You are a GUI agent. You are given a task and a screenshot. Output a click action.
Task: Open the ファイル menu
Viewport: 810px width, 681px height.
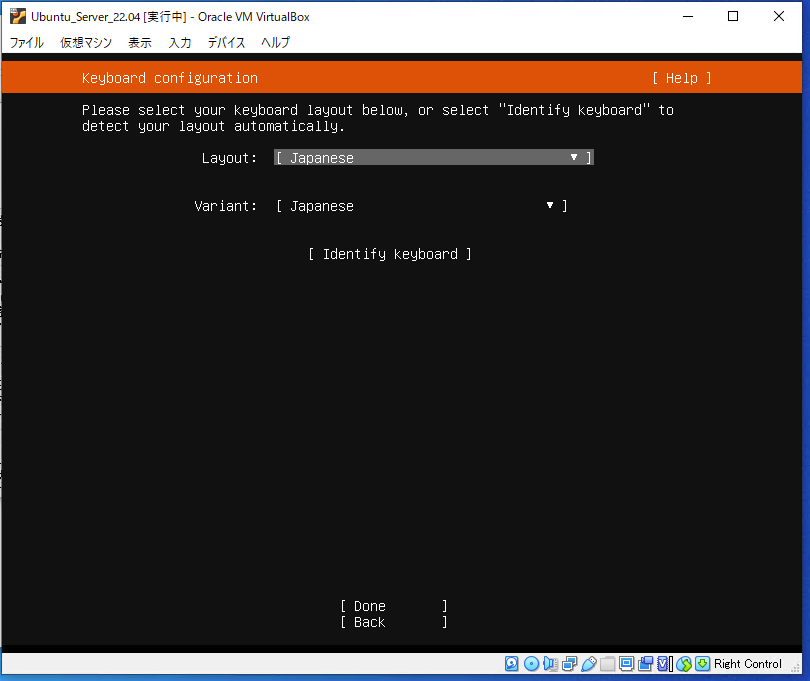pos(27,42)
